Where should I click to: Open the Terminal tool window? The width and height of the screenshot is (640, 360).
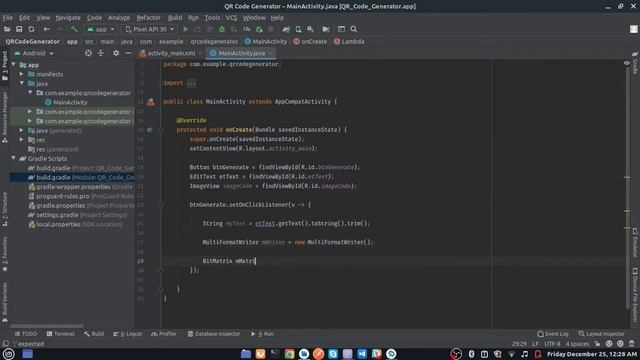(60, 334)
